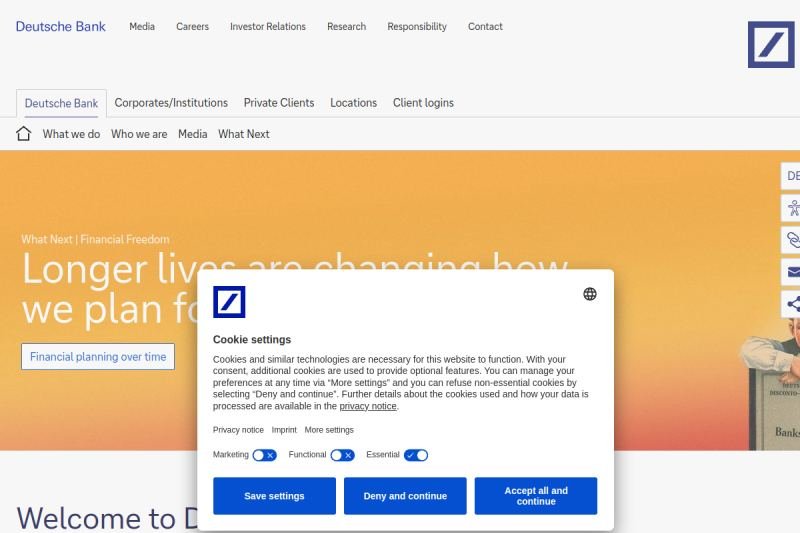This screenshot has width=800, height=533.
Task: Click Accept all and continue
Action: point(536,496)
